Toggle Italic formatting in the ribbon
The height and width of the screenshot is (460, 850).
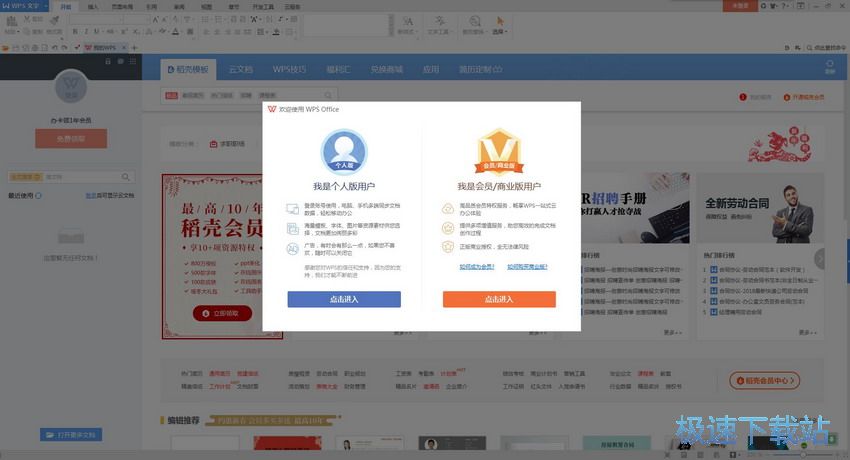tap(86, 32)
